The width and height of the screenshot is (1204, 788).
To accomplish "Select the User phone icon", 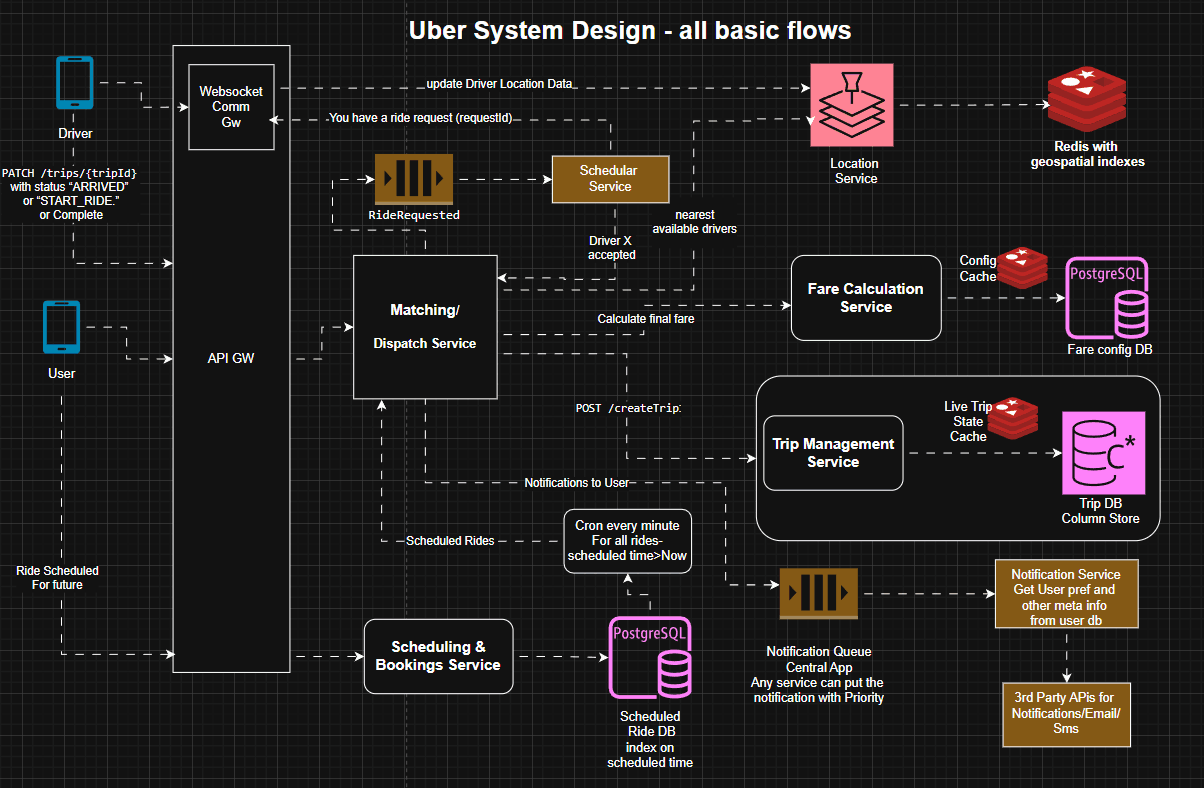I will [62, 329].
